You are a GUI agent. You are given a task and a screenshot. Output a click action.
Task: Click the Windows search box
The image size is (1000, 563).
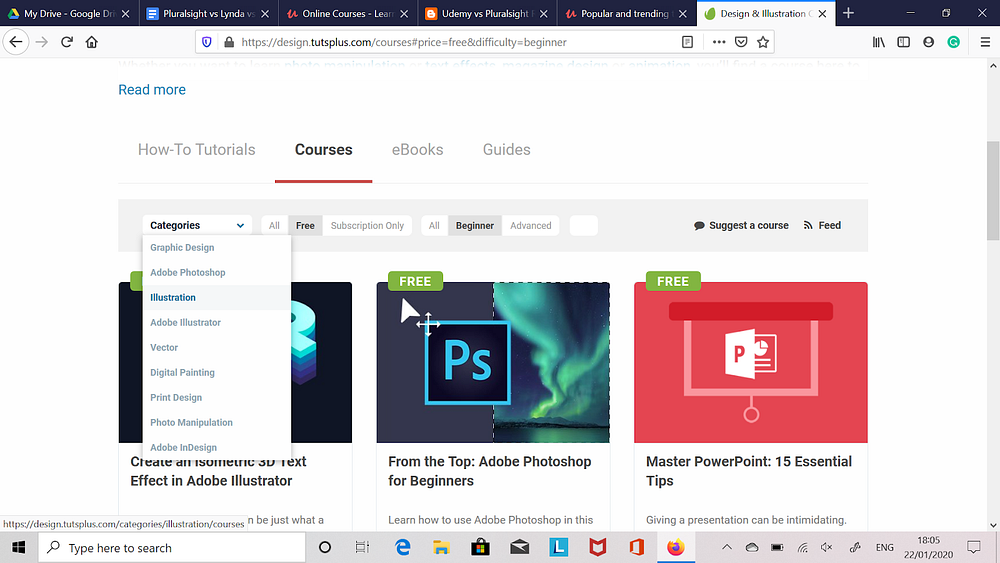coord(172,548)
